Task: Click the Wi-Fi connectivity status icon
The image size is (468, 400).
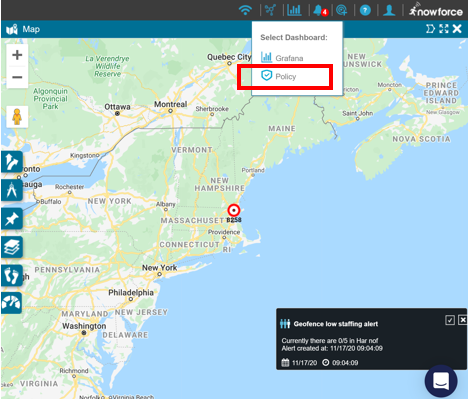Action: point(245,10)
